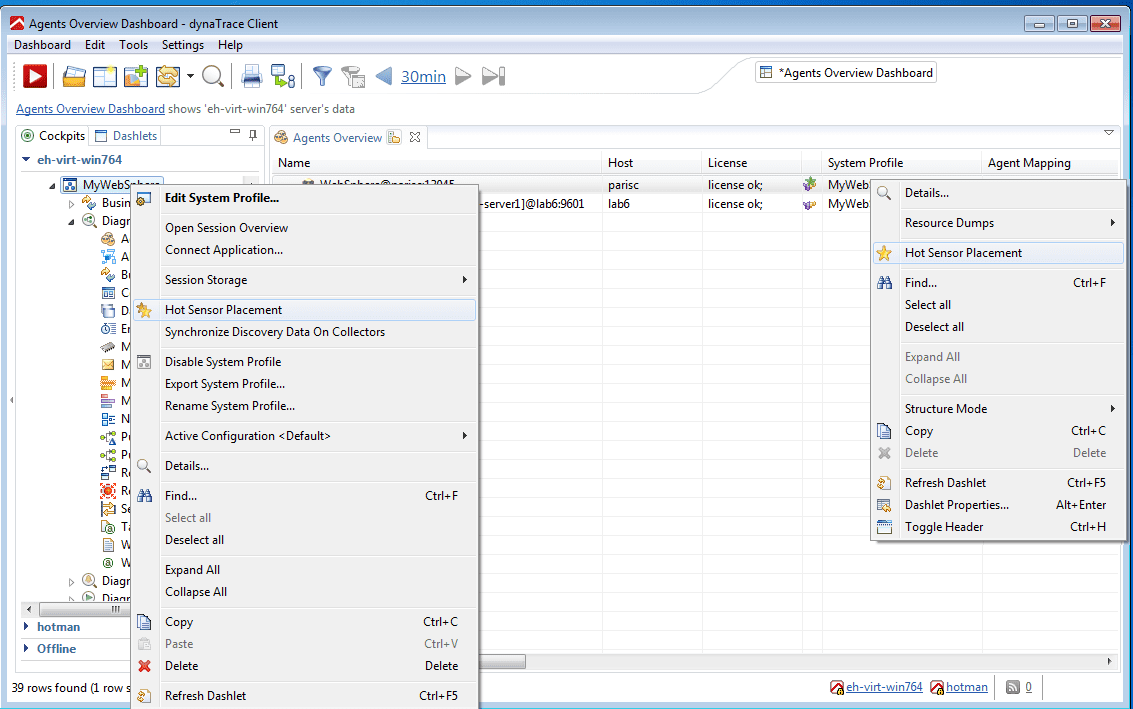Choose Edit System Profile... in context menu
1133x709 pixels.
click(x=304, y=198)
